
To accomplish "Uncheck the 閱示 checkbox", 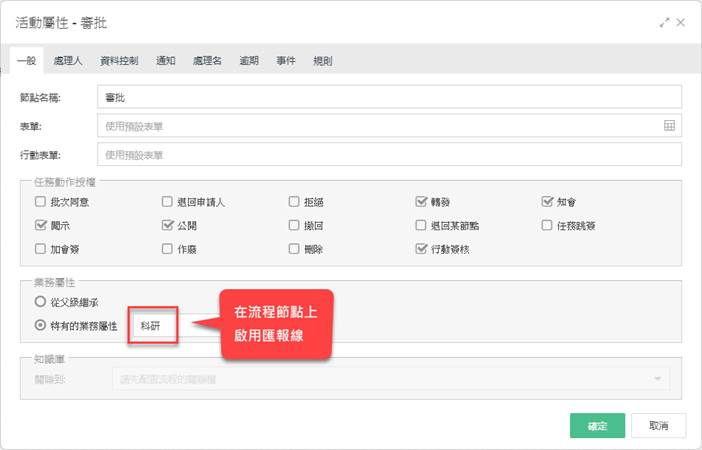I will tap(40, 225).
